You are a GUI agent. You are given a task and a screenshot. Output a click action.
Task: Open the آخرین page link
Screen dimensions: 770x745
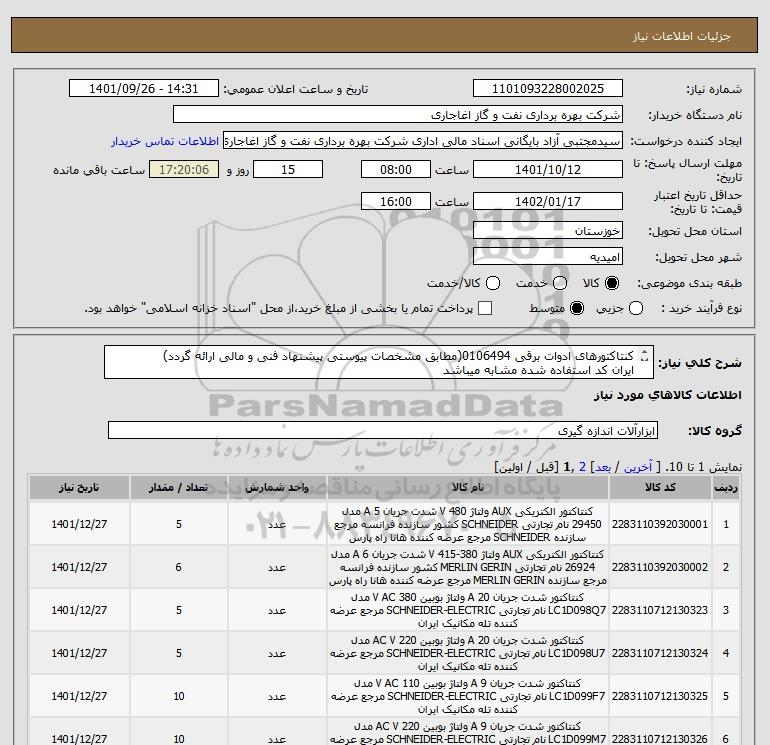638,467
